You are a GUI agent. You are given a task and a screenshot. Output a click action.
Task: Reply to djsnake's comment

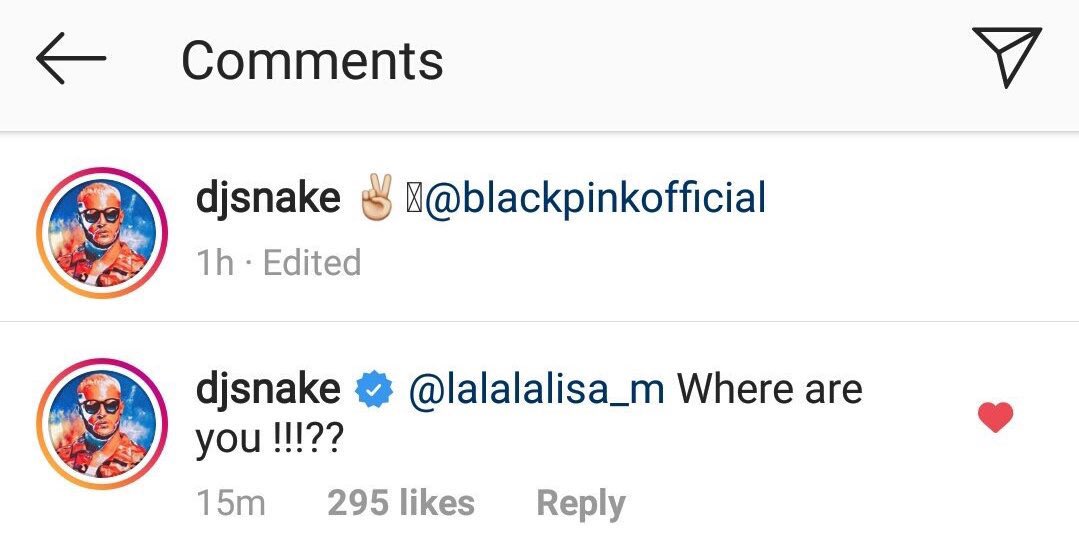pos(581,502)
